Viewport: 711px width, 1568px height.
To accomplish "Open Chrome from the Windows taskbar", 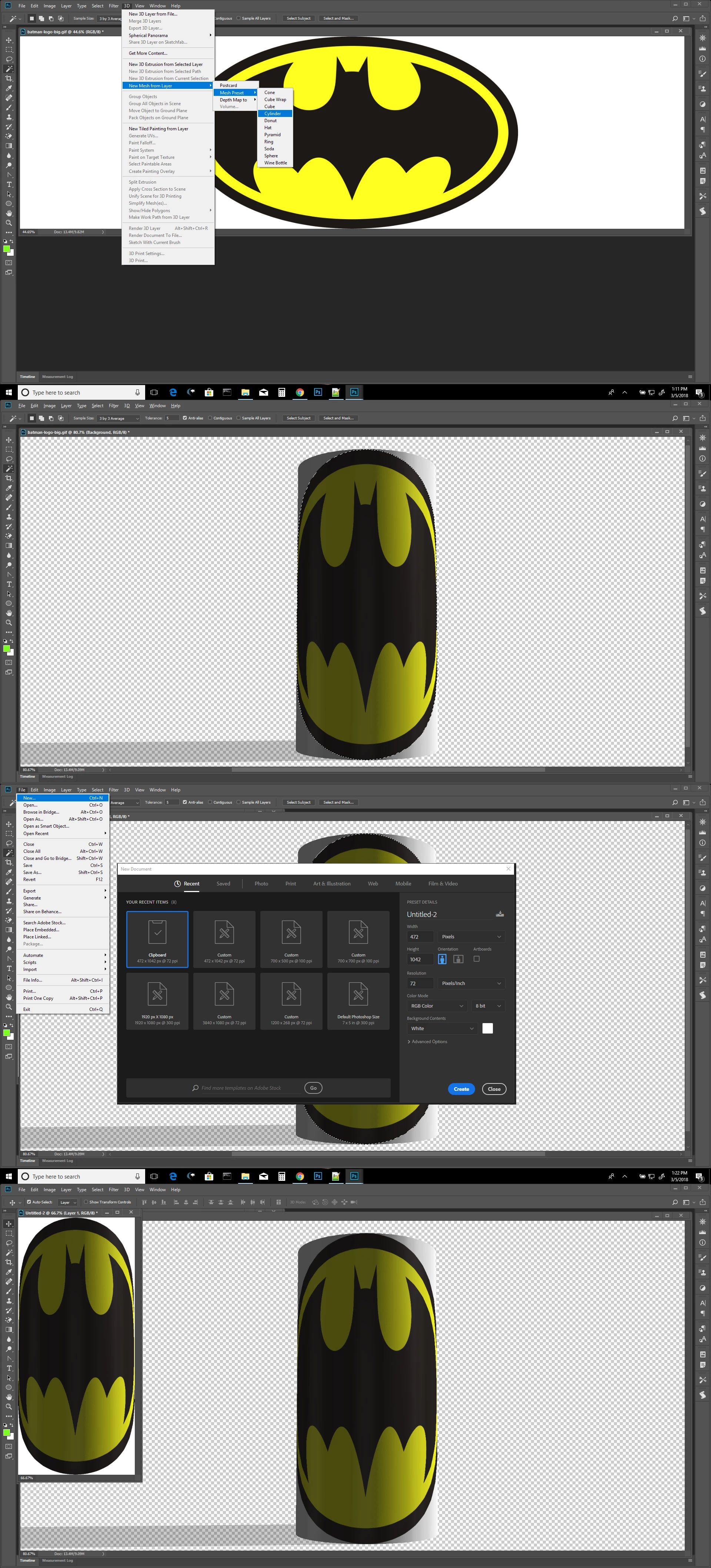I will pyautogui.click(x=300, y=393).
